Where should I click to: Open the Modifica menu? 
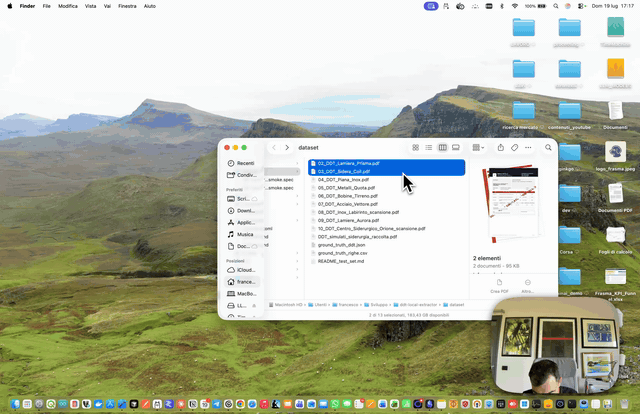[68, 6]
